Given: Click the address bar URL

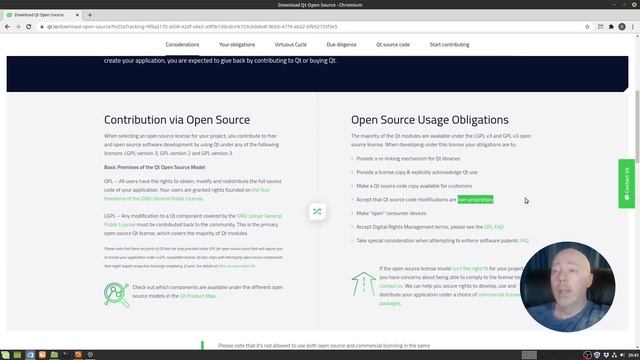Looking at the screenshot, I should click(x=192, y=27).
